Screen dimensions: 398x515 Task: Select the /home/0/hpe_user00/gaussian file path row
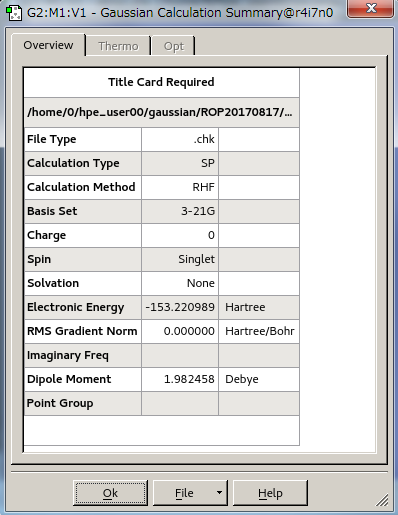pyautogui.click(x=161, y=112)
